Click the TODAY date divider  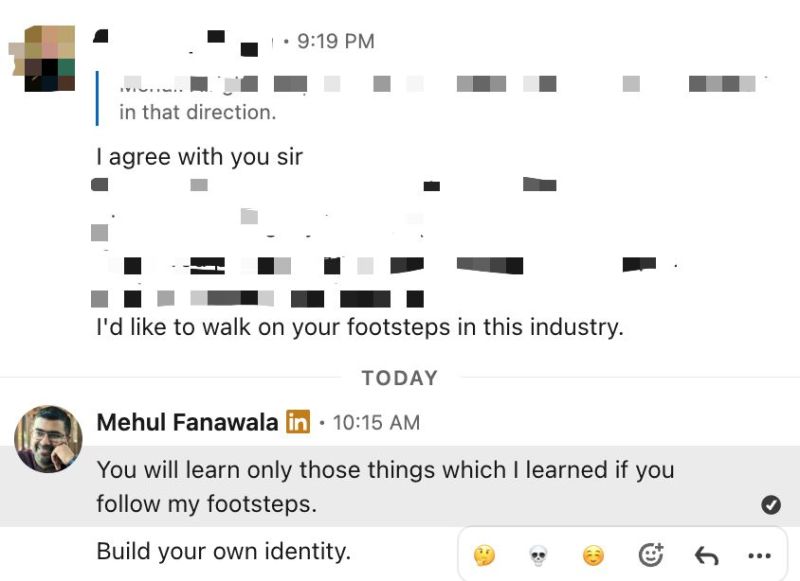400,378
